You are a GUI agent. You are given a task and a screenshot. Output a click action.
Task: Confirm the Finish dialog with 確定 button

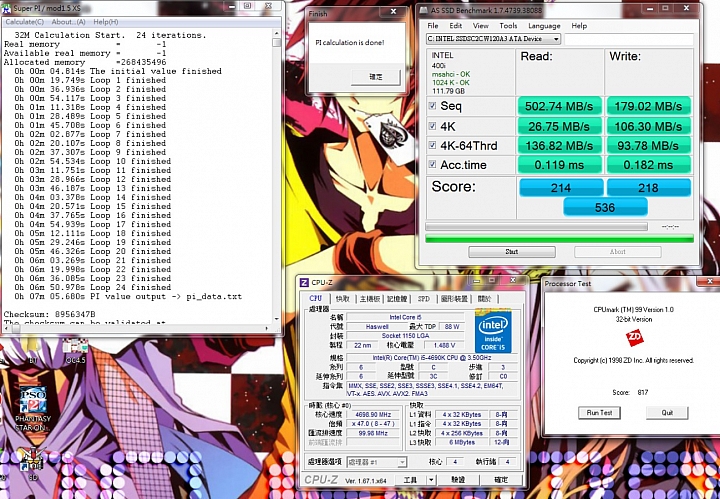pyautogui.click(x=376, y=77)
